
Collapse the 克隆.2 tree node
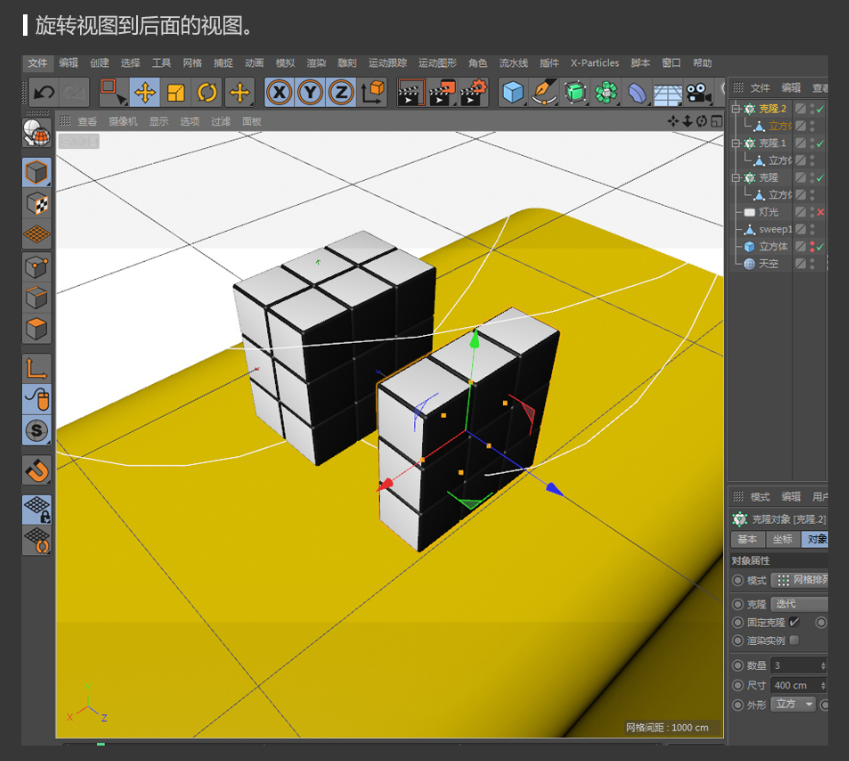click(x=736, y=109)
